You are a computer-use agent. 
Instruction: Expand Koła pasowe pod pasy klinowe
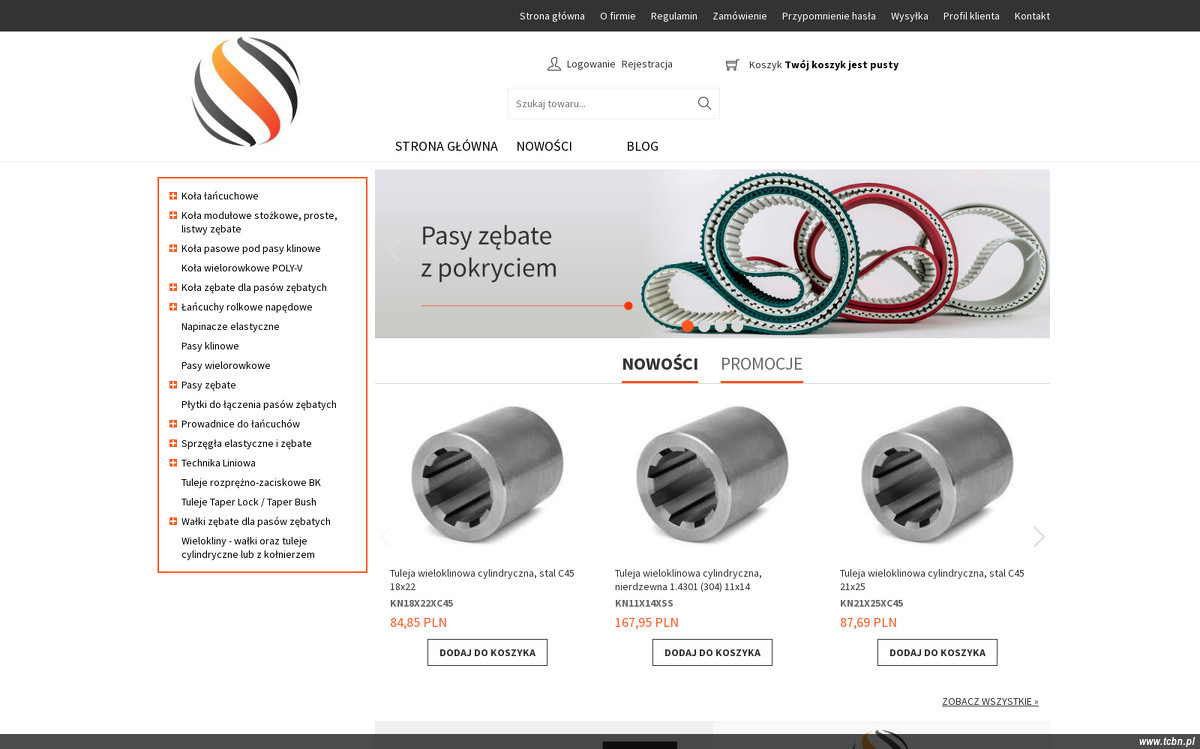(x=173, y=248)
